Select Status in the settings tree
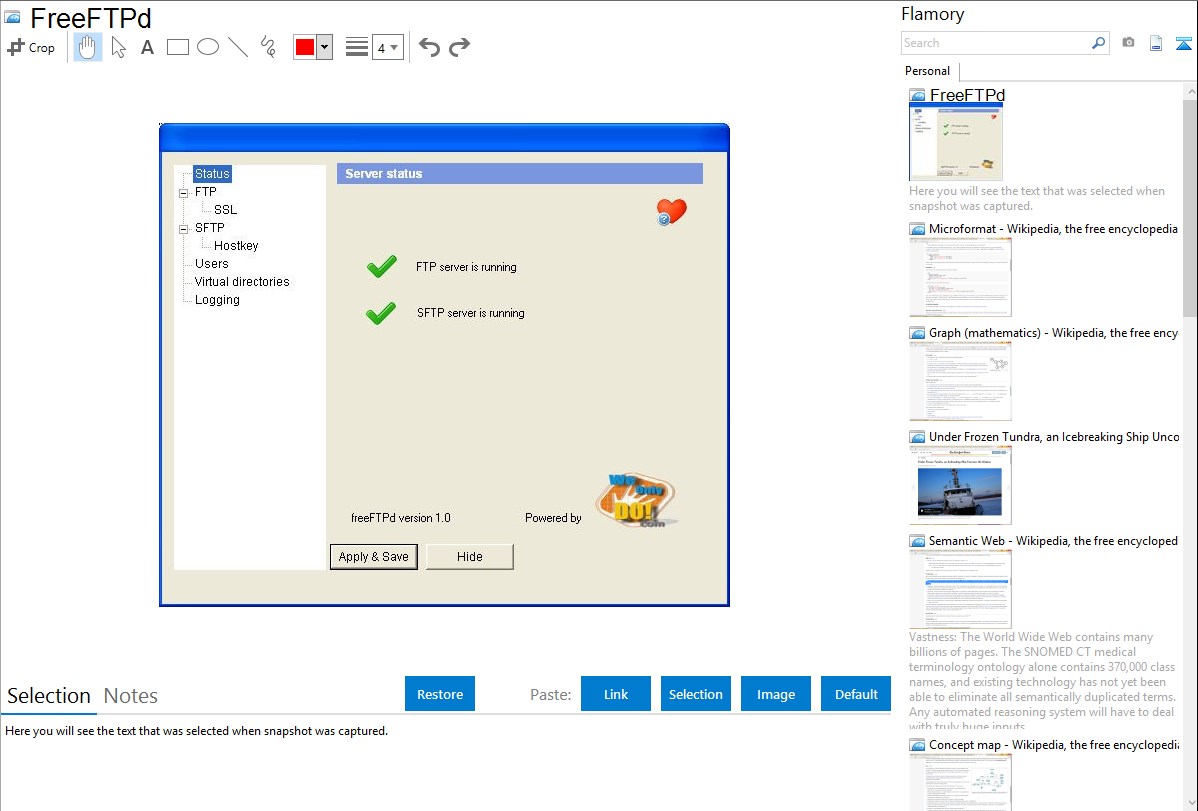The width and height of the screenshot is (1198, 811). pyautogui.click(x=212, y=174)
